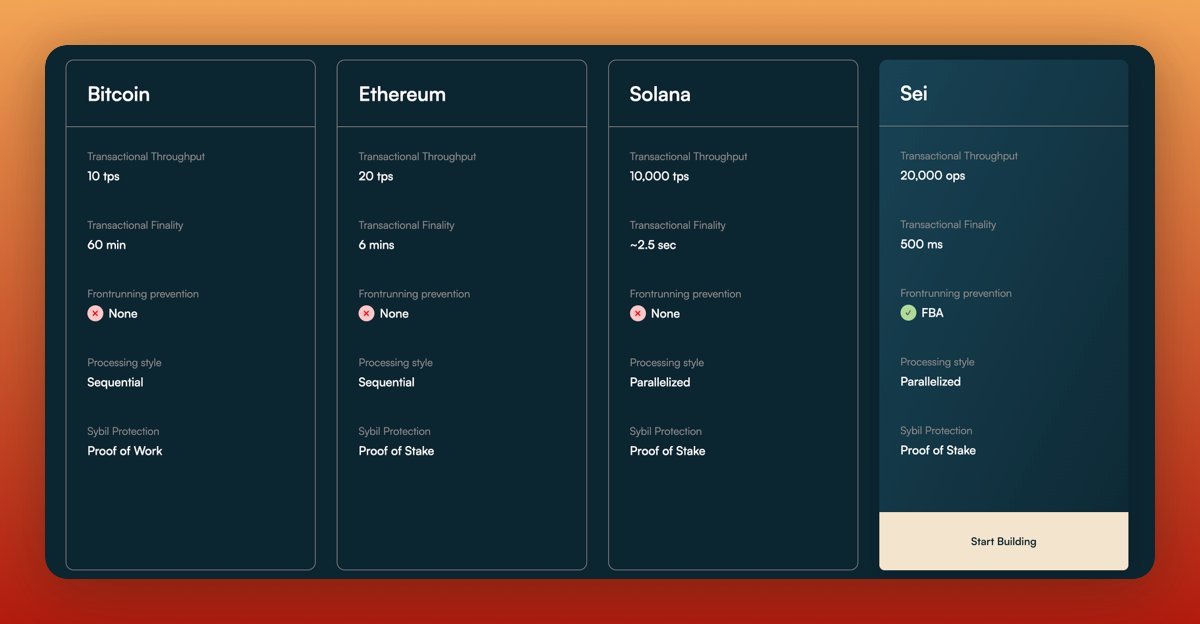Select the Solana card heading
The width and height of the screenshot is (1200, 624).
[660, 94]
